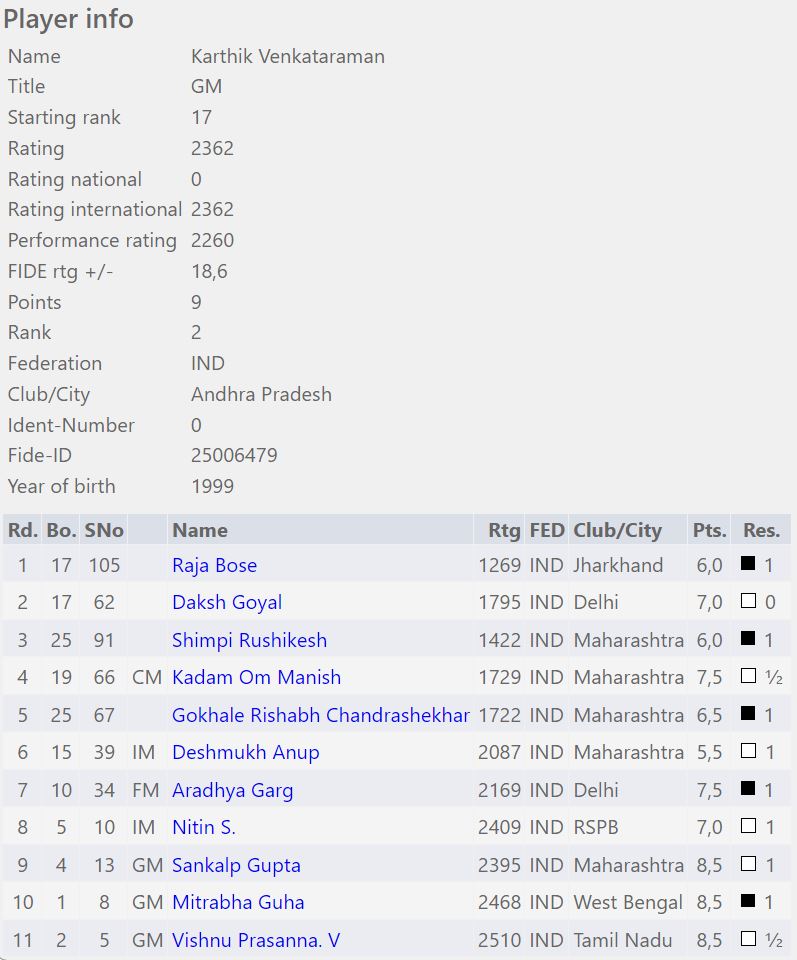Click white piece square in Kadam Om Manish row

tap(747, 677)
